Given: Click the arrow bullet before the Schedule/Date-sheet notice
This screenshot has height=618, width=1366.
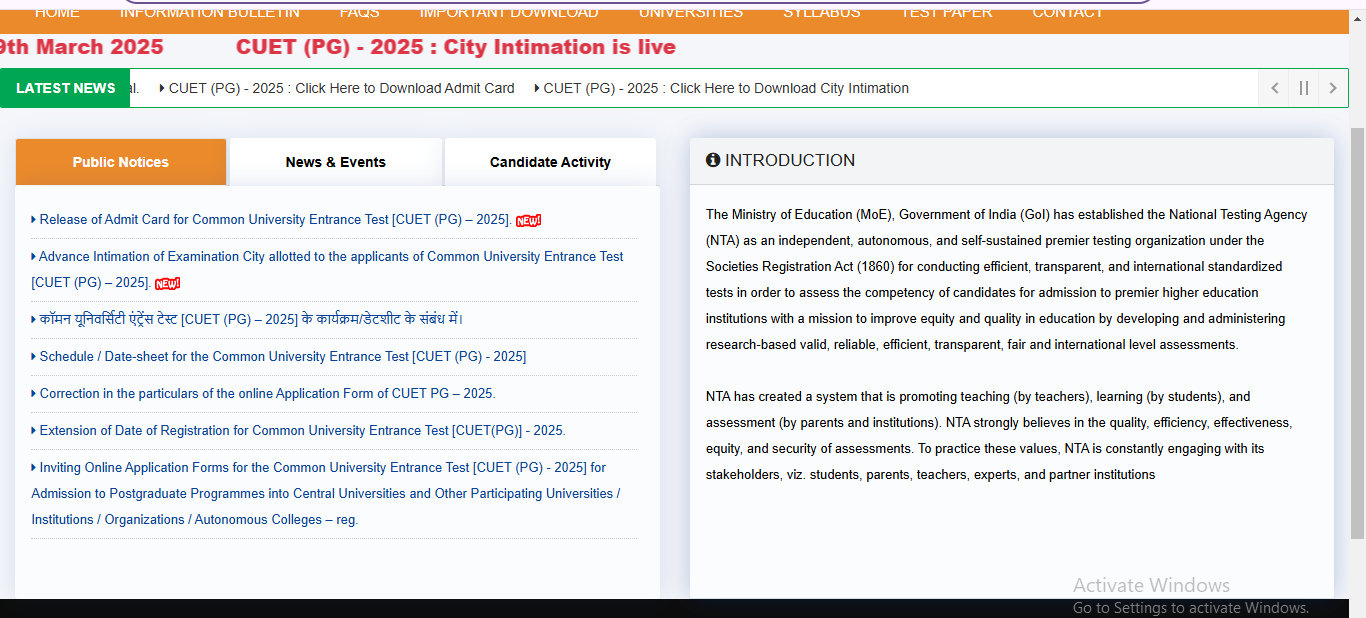Looking at the screenshot, I should click(33, 356).
